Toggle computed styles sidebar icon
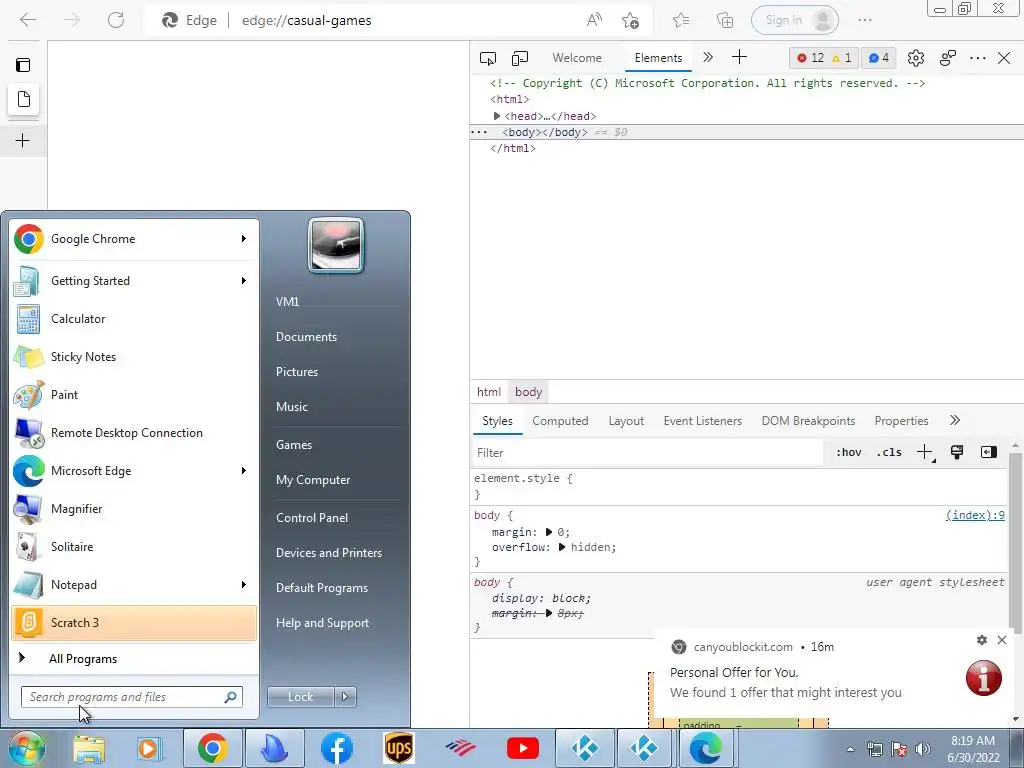Image resolution: width=1024 pixels, height=768 pixels. 989,453
